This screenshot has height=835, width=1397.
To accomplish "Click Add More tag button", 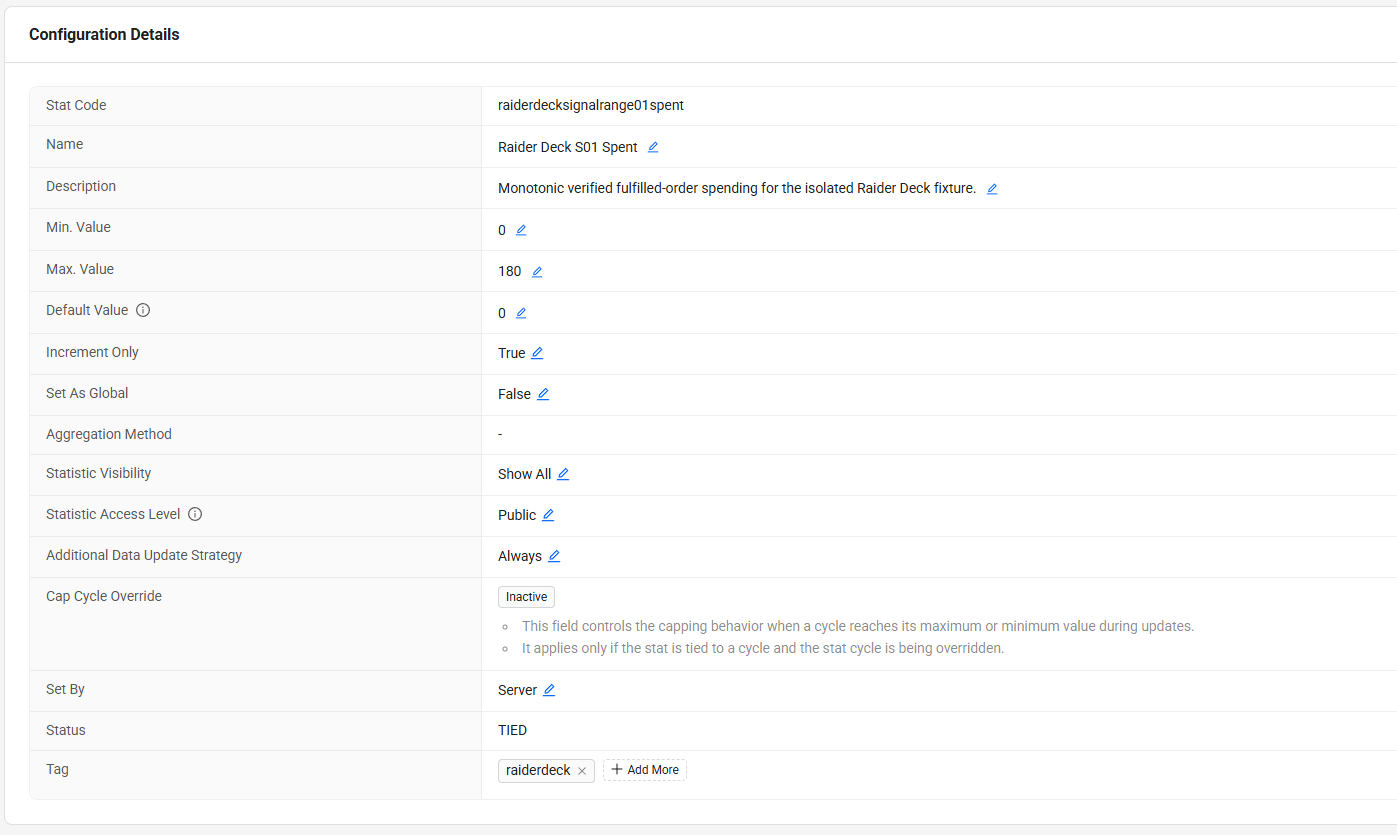I will pyautogui.click(x=645, y=770).
